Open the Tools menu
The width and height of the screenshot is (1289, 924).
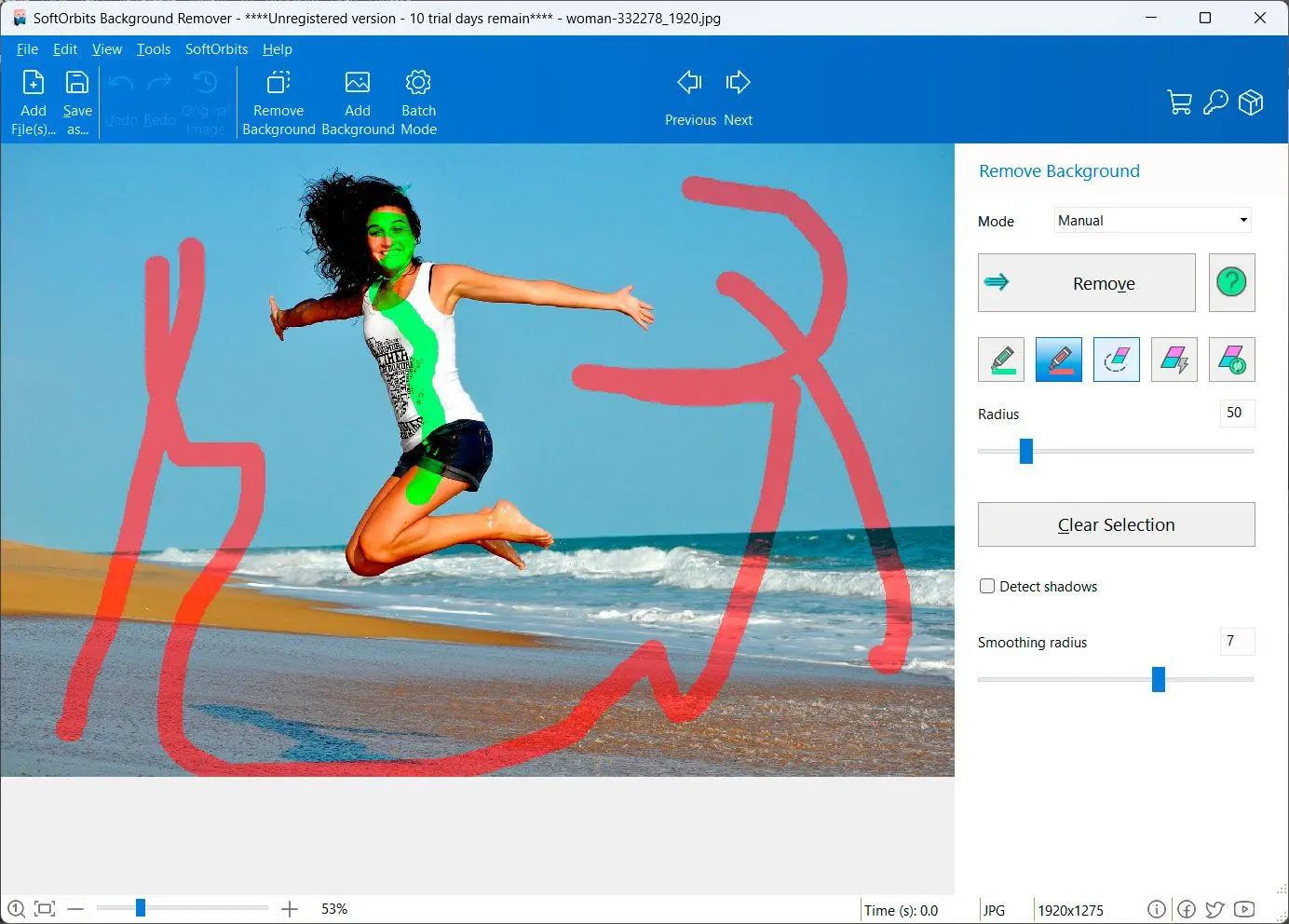154,49
